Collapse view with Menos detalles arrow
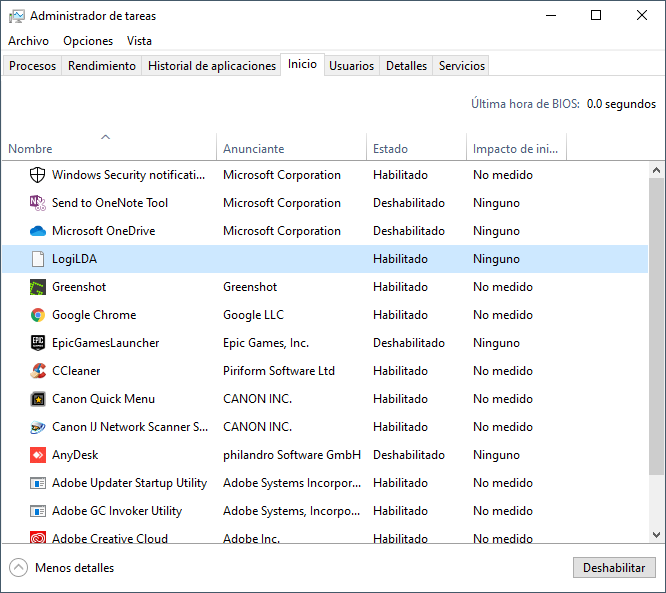 point(18,568)
